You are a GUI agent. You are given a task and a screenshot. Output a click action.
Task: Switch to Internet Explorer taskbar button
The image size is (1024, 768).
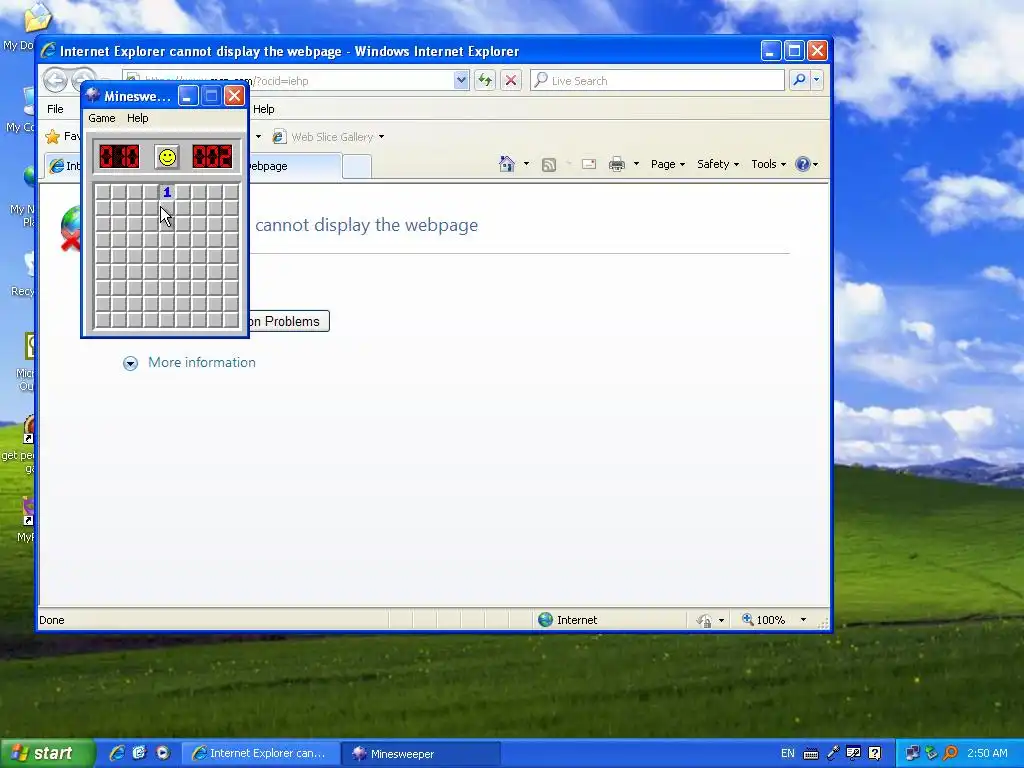coord(259,754)
